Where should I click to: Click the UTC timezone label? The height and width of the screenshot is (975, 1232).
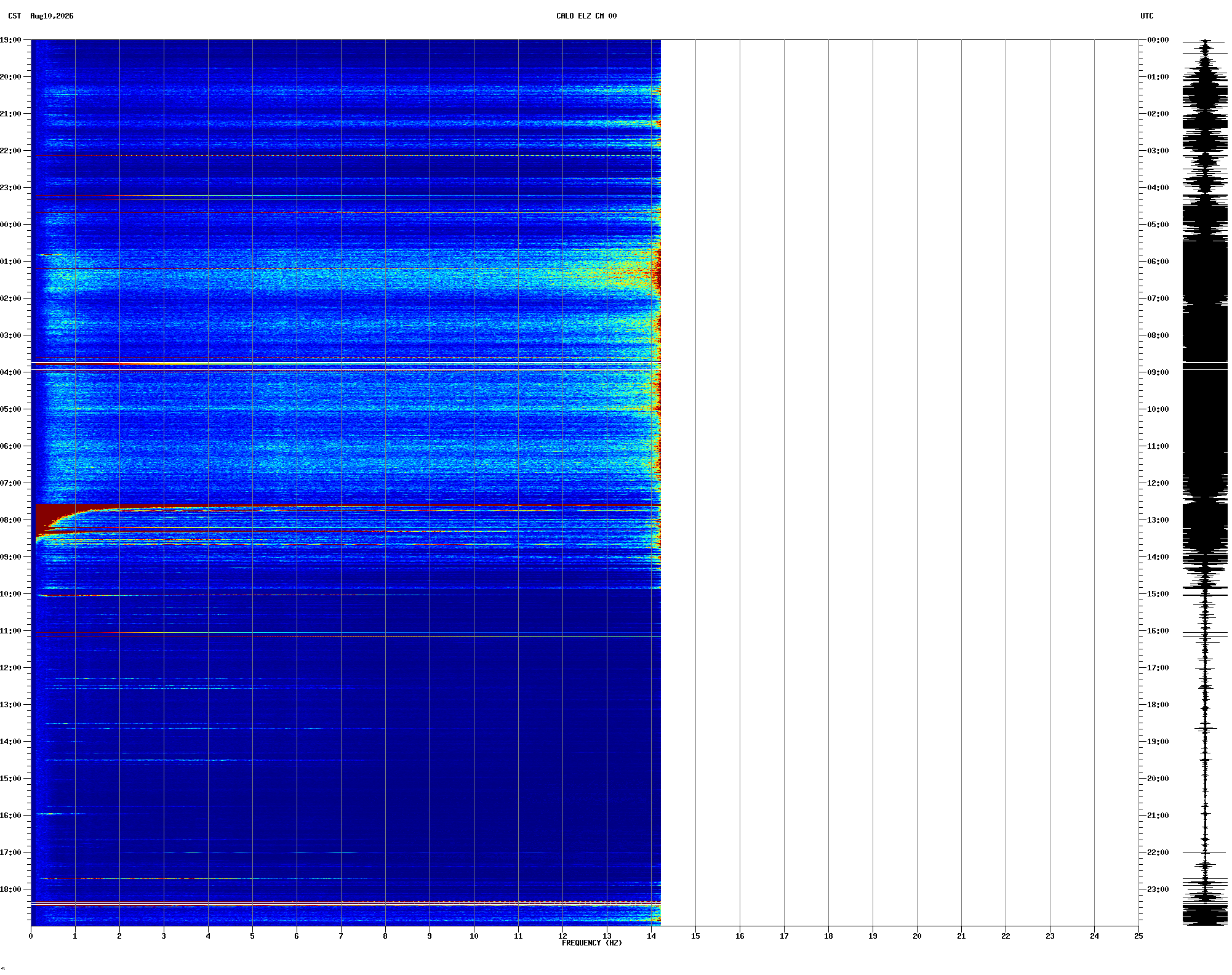click(x=1146, y=16)
